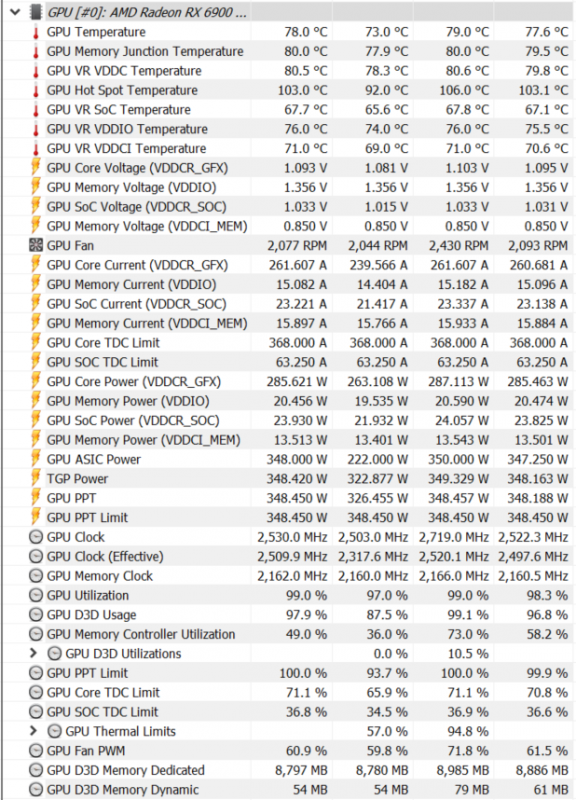
Task: Click thermometer icon beside GPU Hot Spot Temperature
Action: coord(36,90)
